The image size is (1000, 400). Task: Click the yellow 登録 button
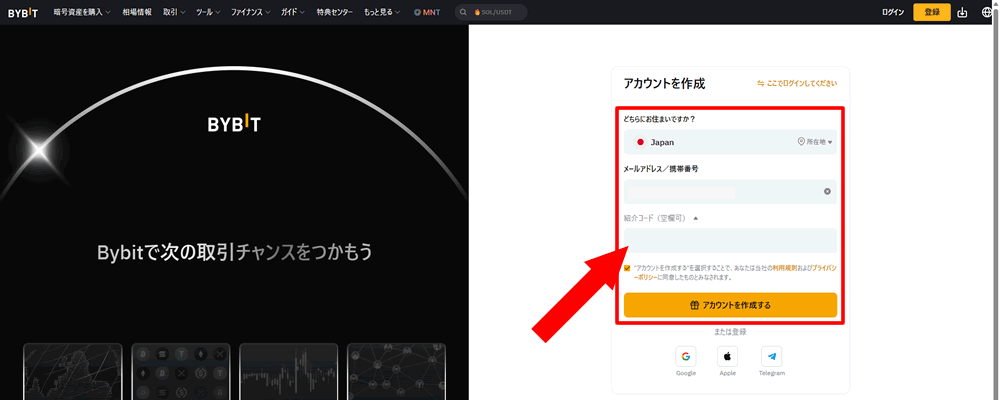932,12
